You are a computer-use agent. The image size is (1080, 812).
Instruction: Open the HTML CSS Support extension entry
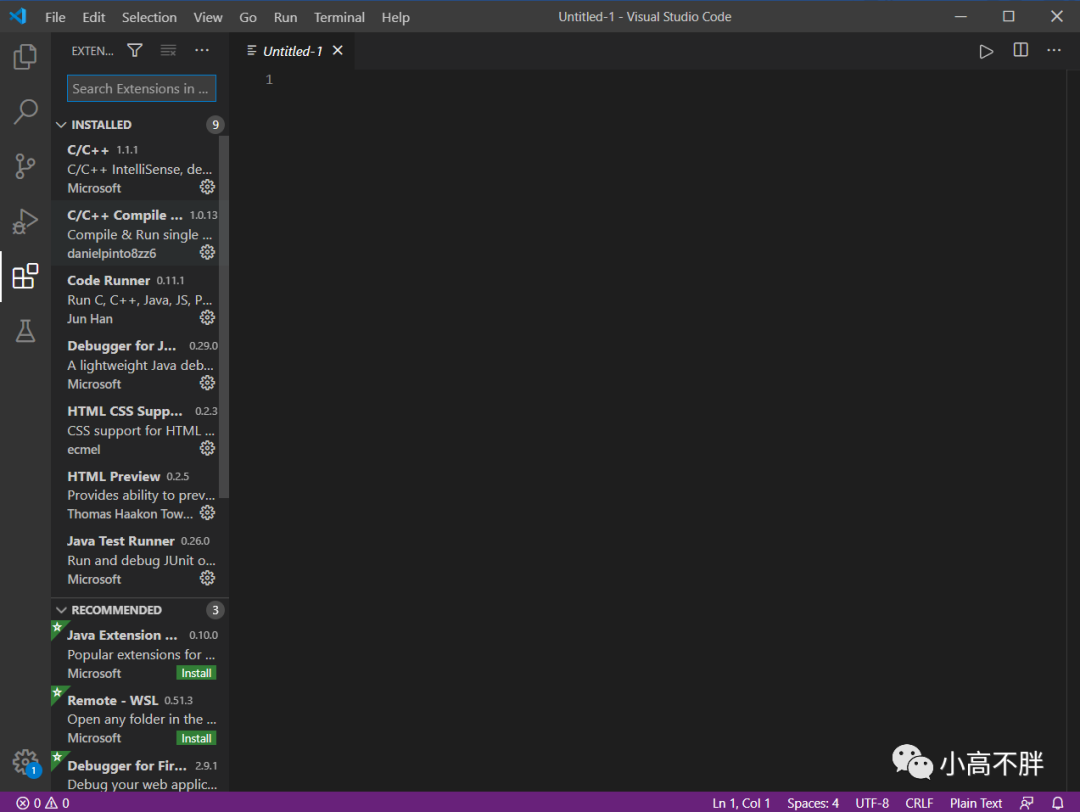[x=135, y=430]
